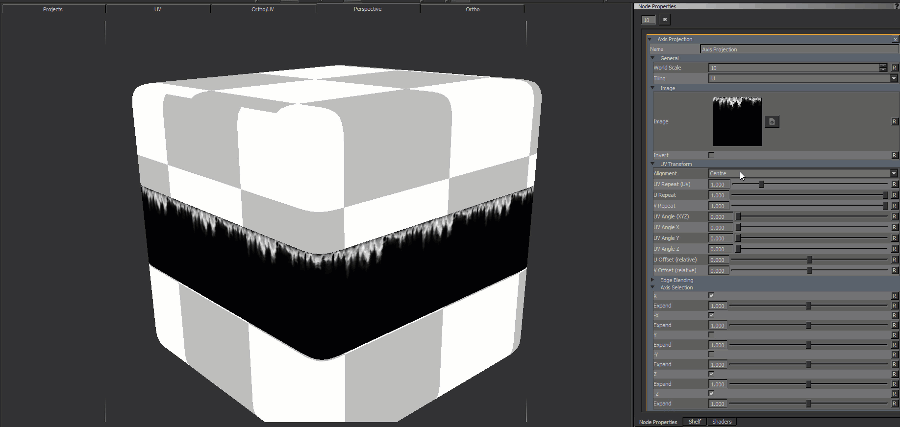Reset the U Offset (relative) value
The image size is (900, 427).
point(894,259)
